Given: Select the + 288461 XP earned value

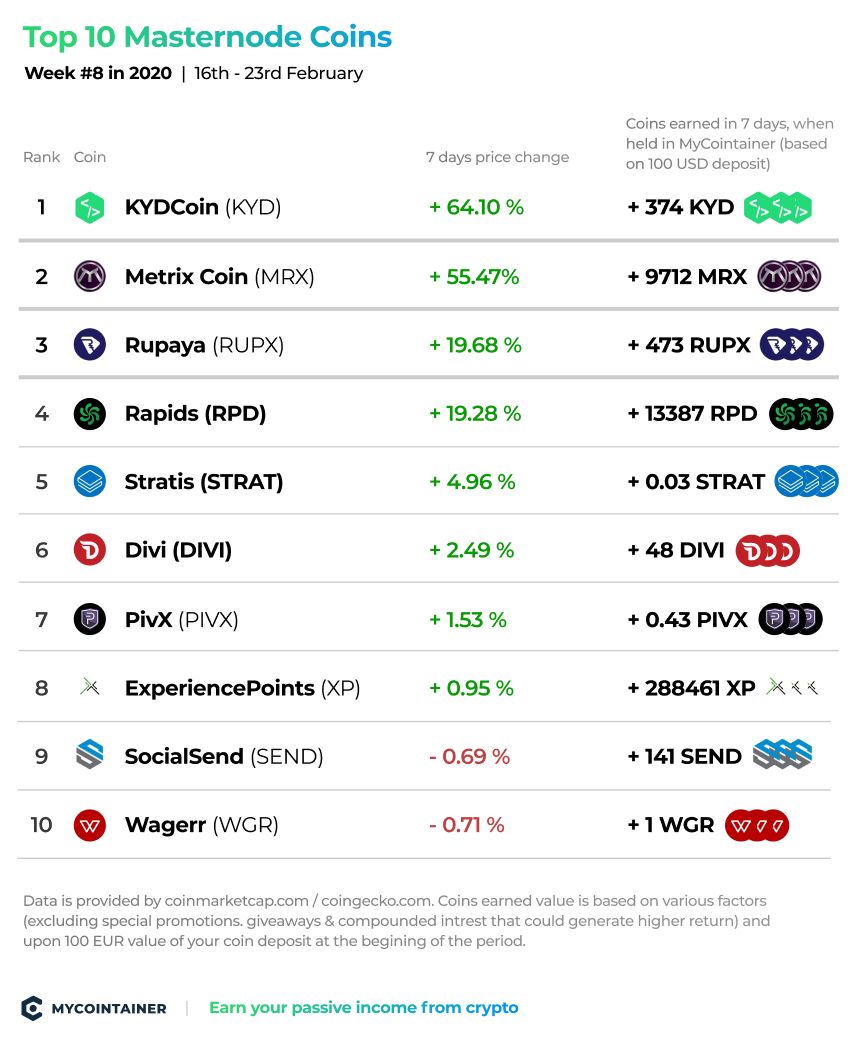Looking at the screenshot, I should pos(691,688).
